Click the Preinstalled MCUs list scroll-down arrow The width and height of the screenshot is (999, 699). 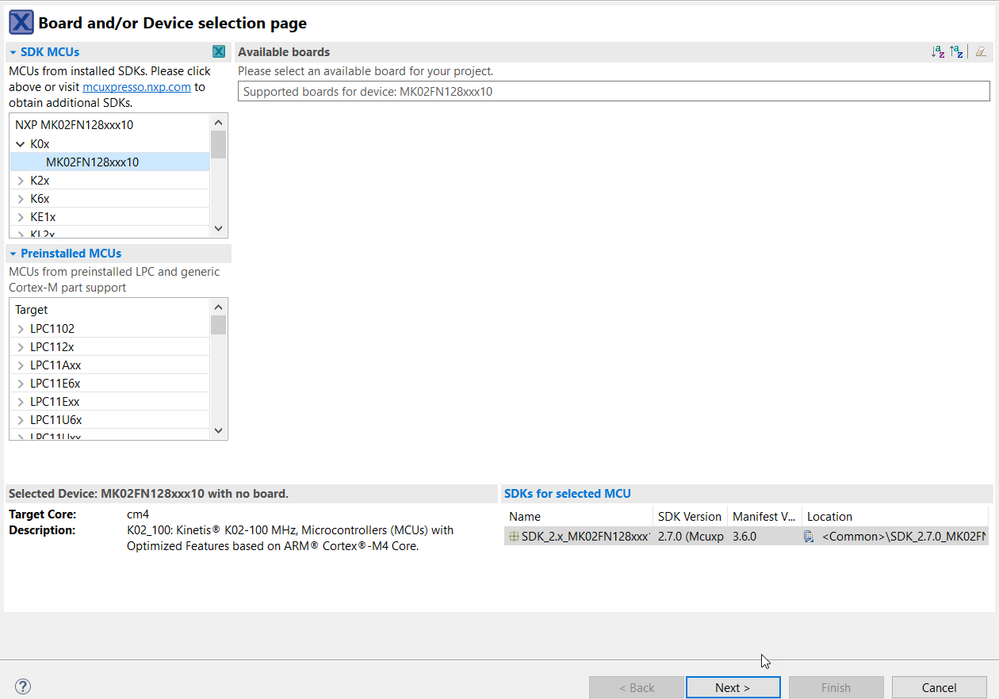click(219, 431)
